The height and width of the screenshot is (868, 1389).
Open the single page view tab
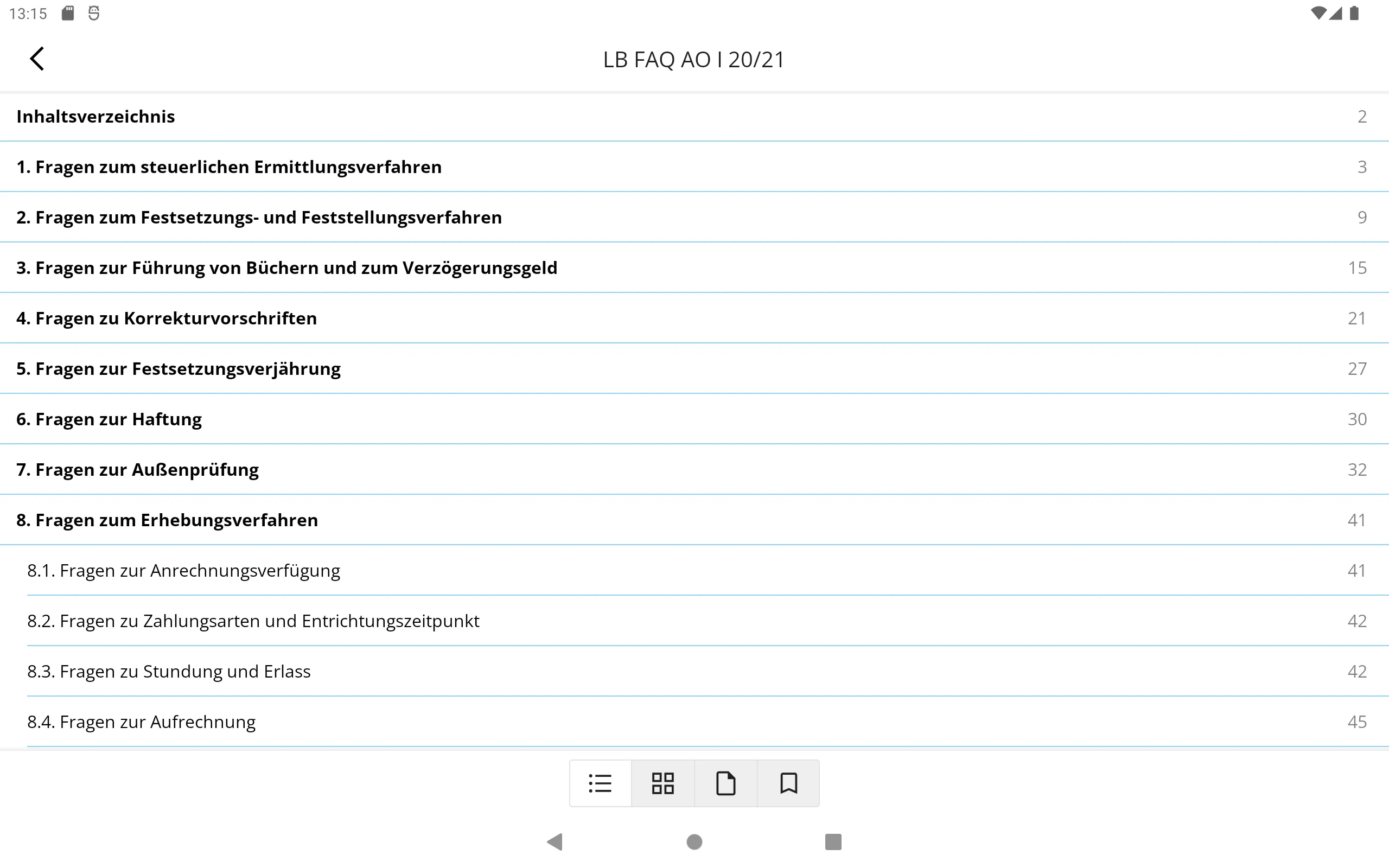coord(726,783)
